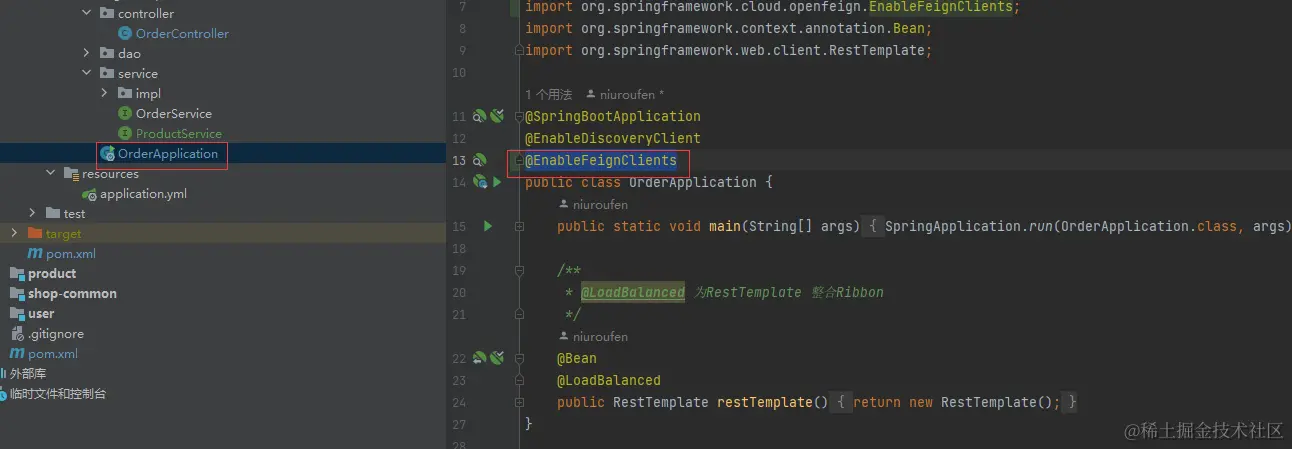Select the 'test' folder row

(x=222, y=213)
